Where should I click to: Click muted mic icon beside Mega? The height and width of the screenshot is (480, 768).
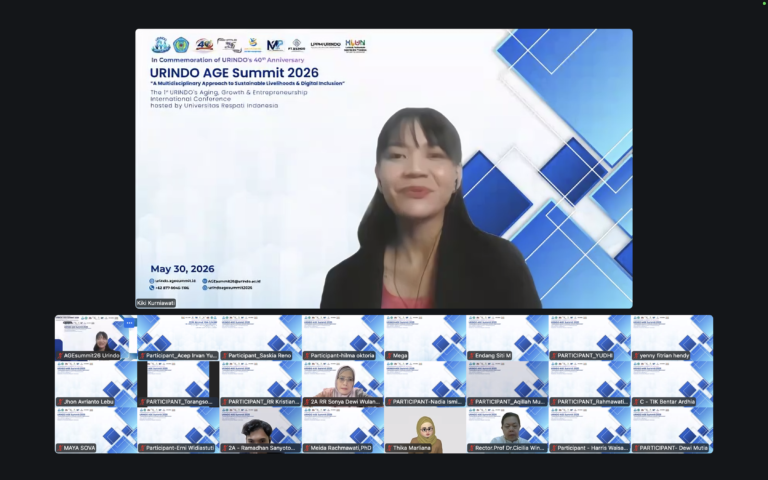[x=389, y=356]
